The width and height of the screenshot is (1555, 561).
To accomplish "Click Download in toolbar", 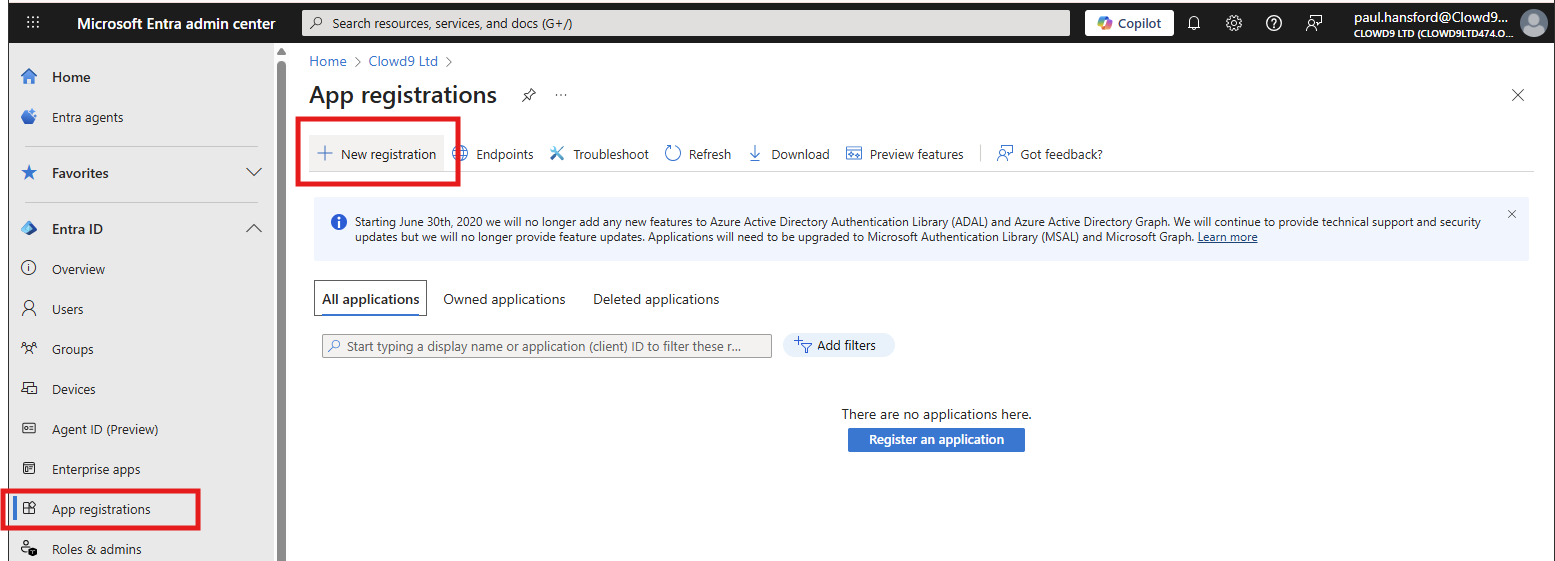I will click(x=789, y=154).
